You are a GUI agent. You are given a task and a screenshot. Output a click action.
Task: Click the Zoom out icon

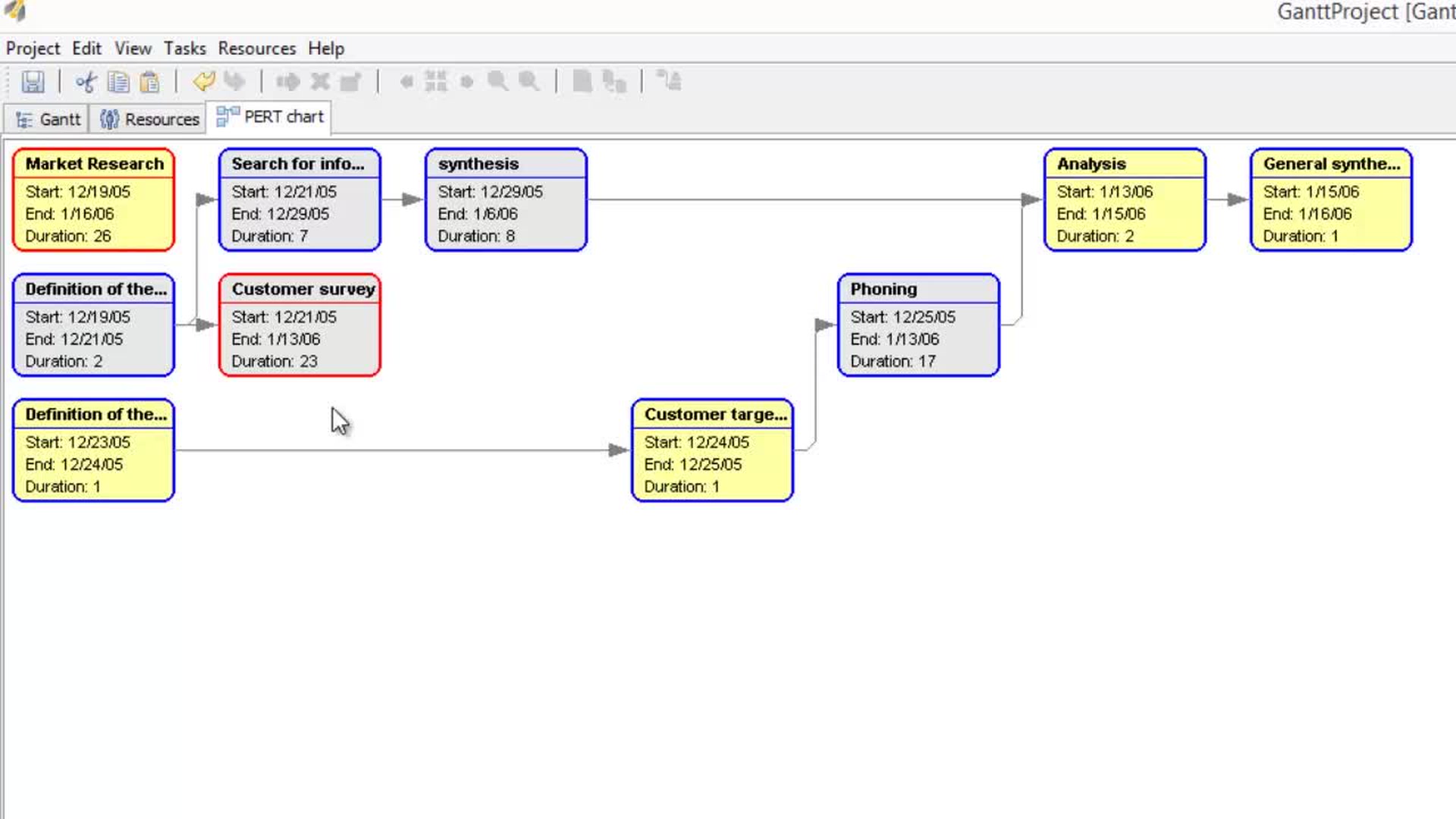(529, 81)
